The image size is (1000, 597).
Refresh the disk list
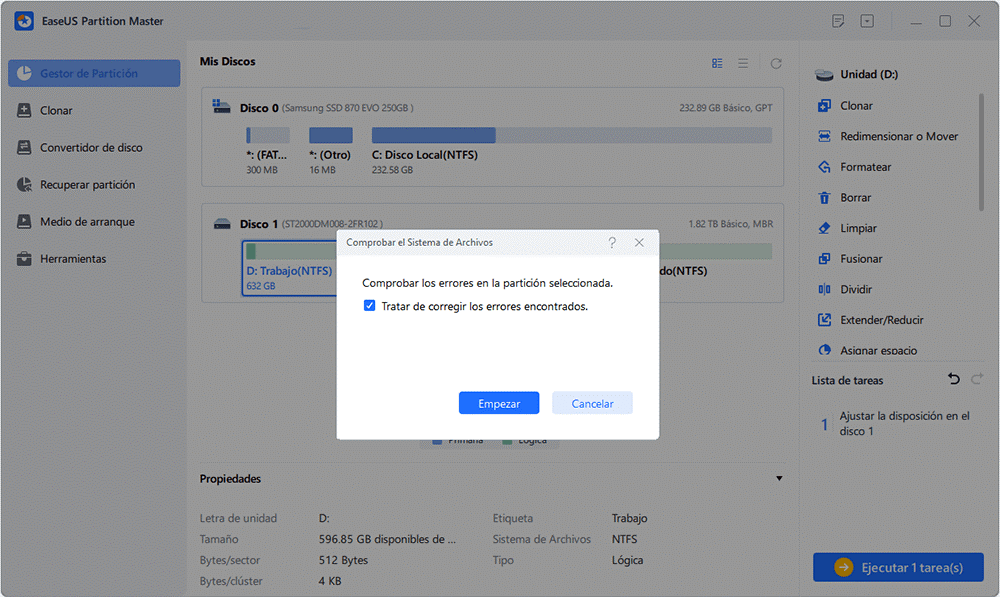tap(776, 63)
